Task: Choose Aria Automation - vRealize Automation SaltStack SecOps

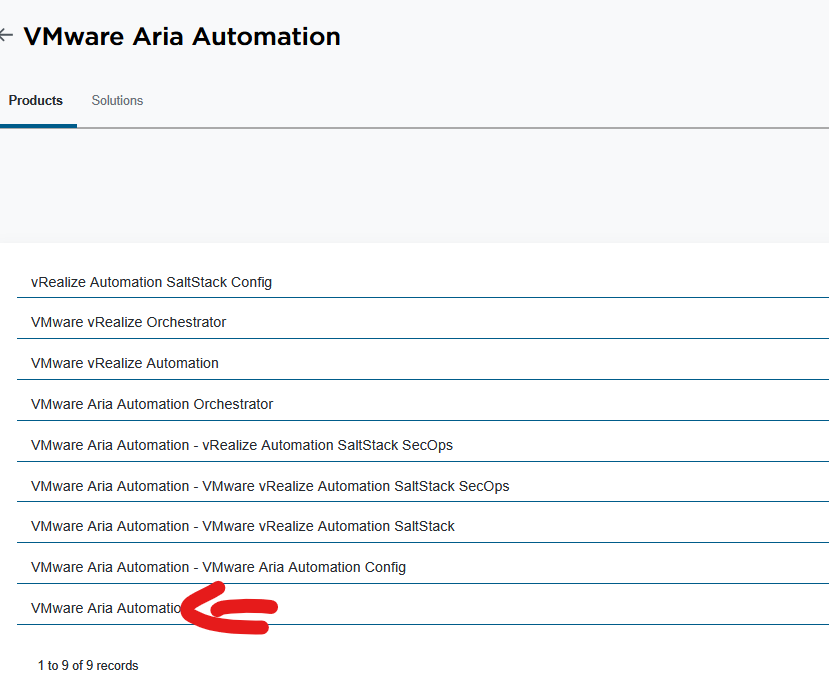Action: [x=242, y=445]
